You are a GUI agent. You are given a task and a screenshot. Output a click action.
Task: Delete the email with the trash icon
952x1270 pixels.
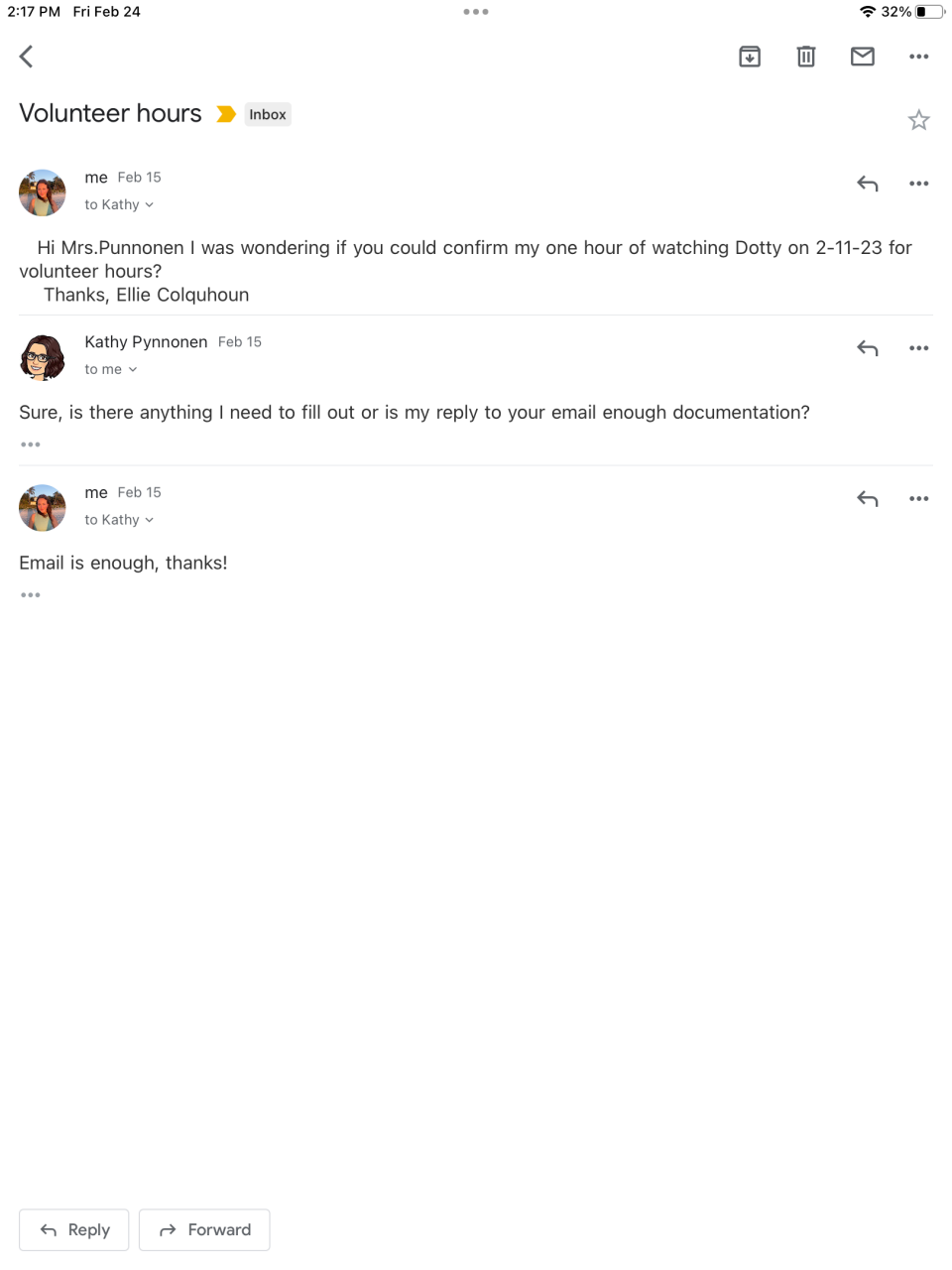806,57
